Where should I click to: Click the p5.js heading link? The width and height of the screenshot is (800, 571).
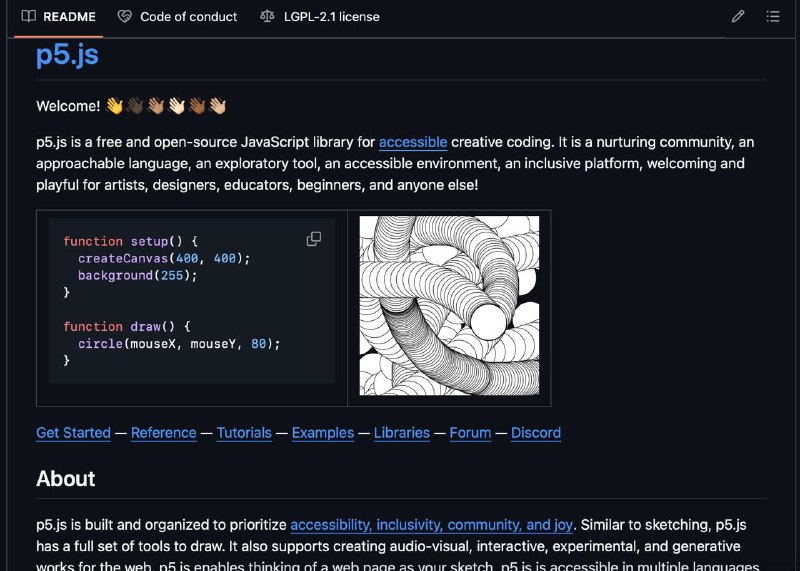coord(67,54)
